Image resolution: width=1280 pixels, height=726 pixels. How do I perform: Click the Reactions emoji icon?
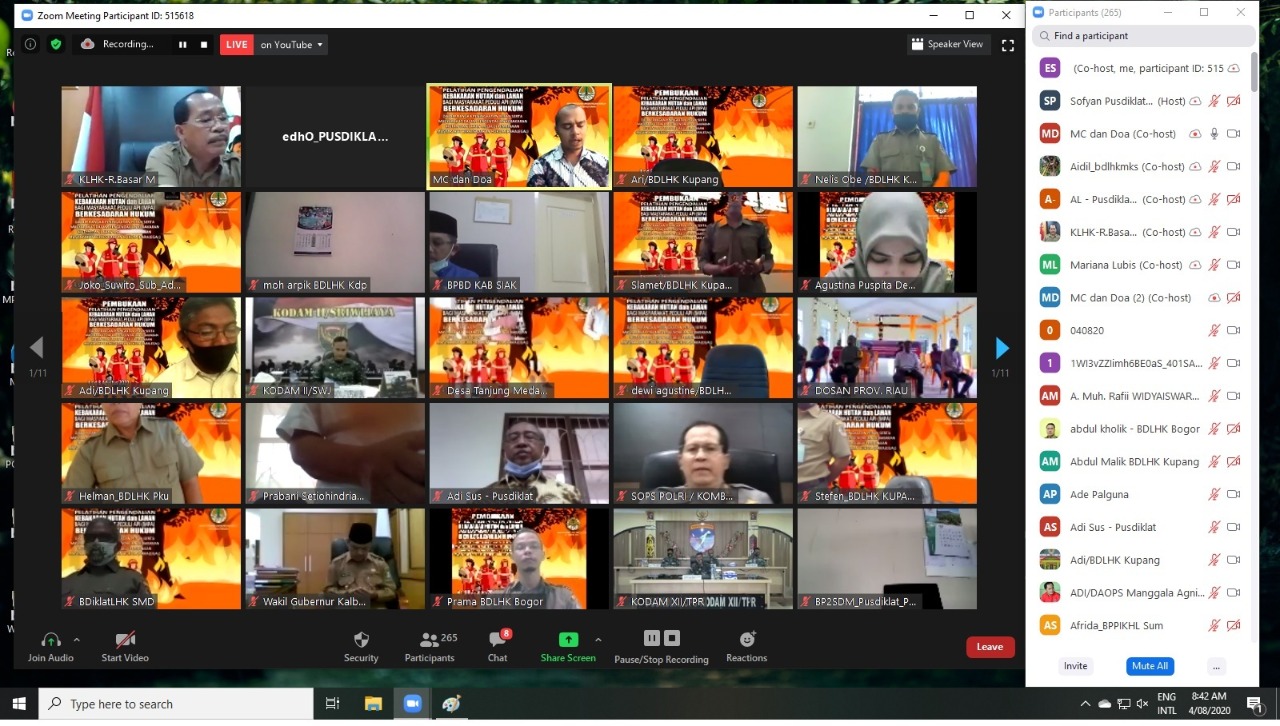[747, 640]
